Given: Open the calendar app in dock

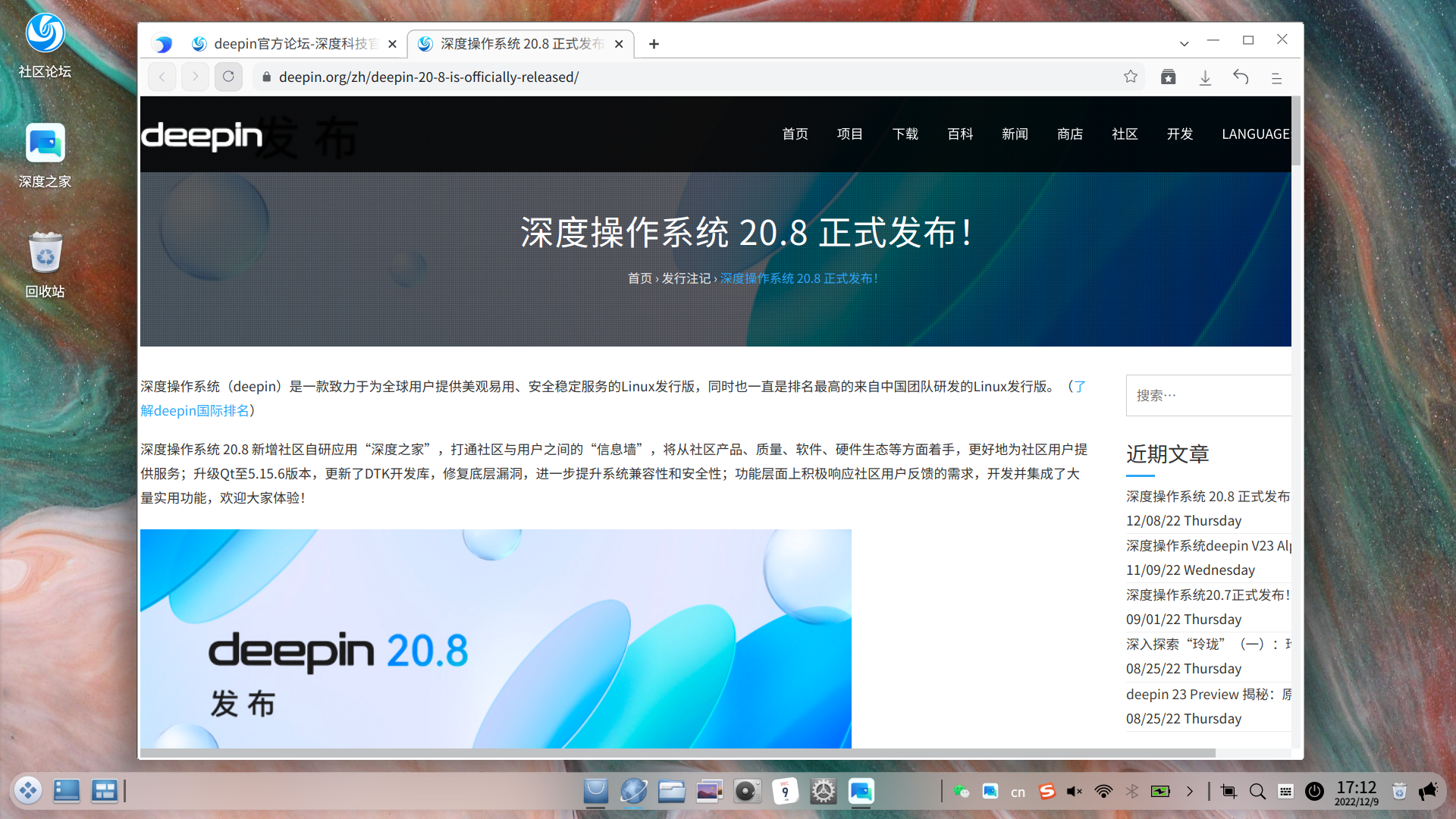Looking at the screenshot, I should (x=785, y=791).
